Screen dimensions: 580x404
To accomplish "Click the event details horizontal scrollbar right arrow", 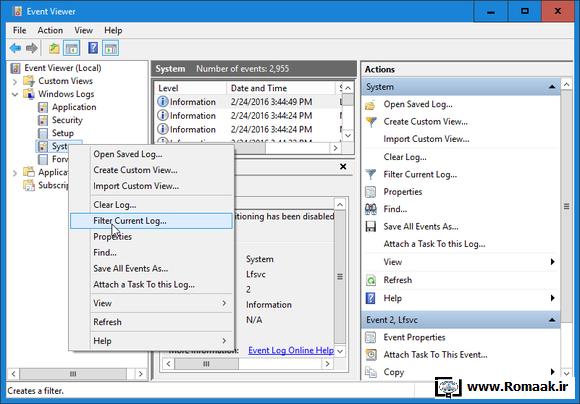I will click(x=327, y=364).
